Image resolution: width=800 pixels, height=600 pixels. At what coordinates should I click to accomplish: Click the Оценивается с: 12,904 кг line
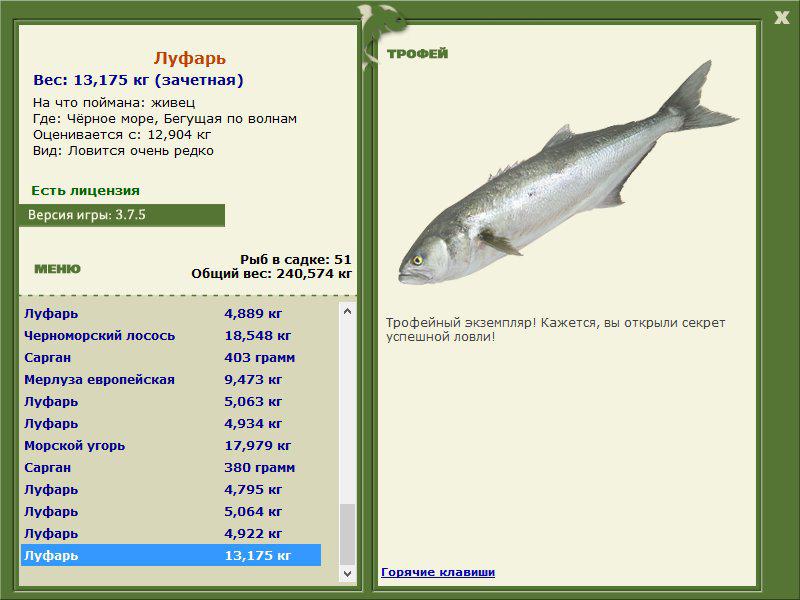121,135
